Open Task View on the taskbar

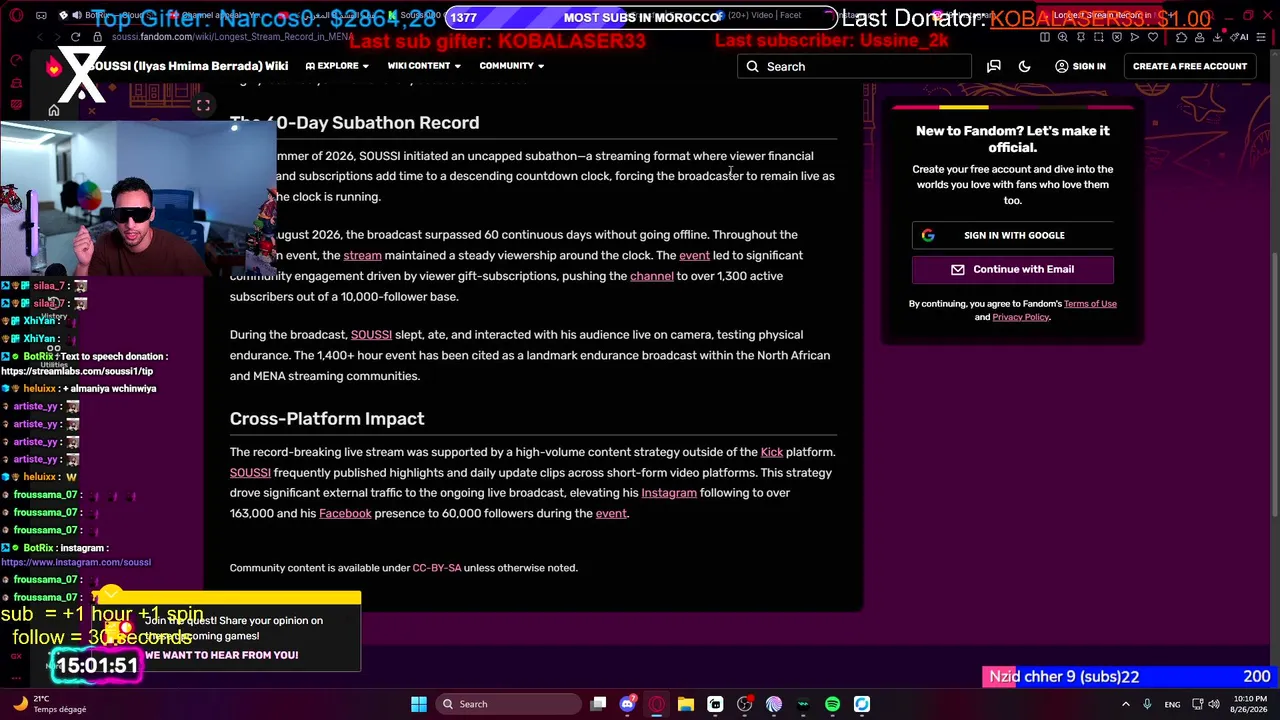click(x=598, y=704)
